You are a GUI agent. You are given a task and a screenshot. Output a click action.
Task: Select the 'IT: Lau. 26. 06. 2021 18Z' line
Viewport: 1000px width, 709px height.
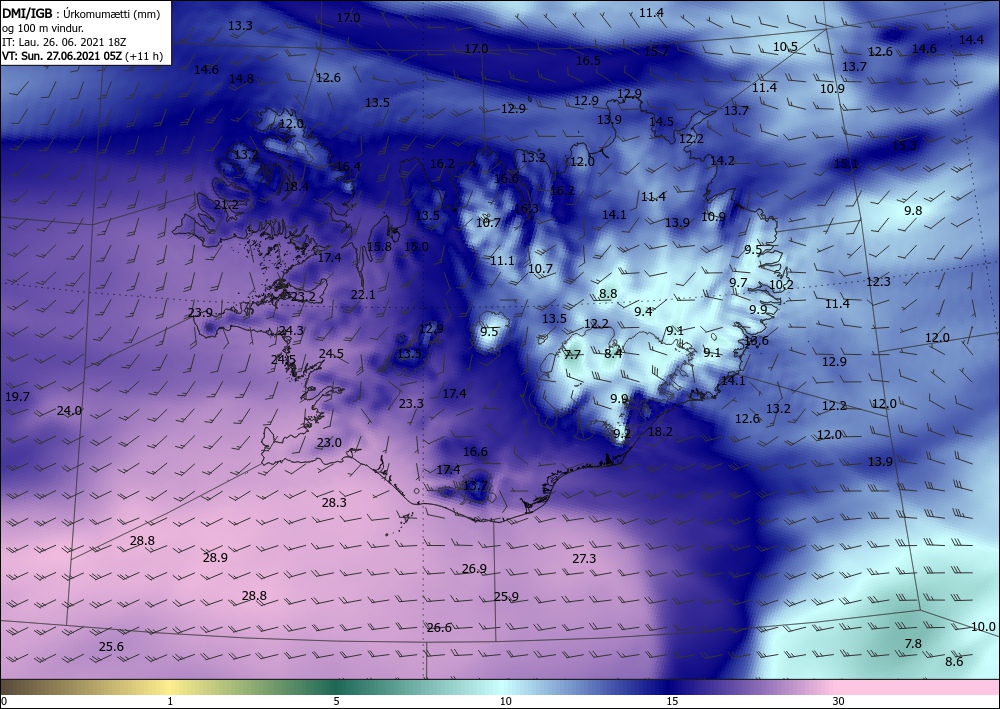pos(64,42)
